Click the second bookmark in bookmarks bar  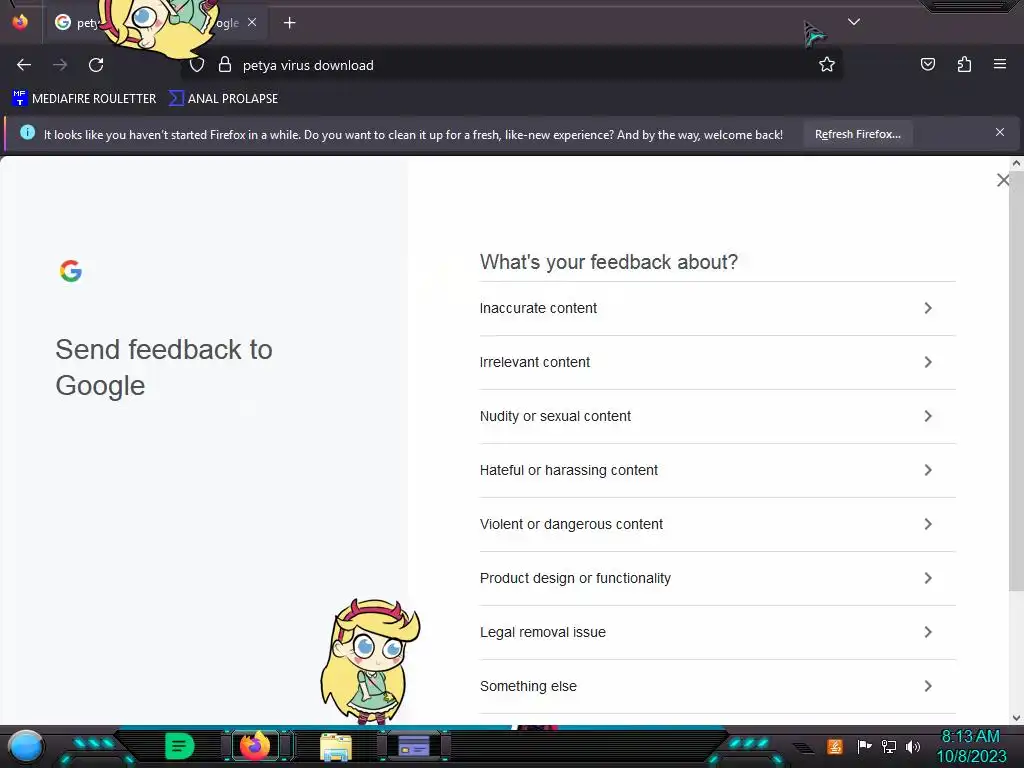[x=223, y=99]
